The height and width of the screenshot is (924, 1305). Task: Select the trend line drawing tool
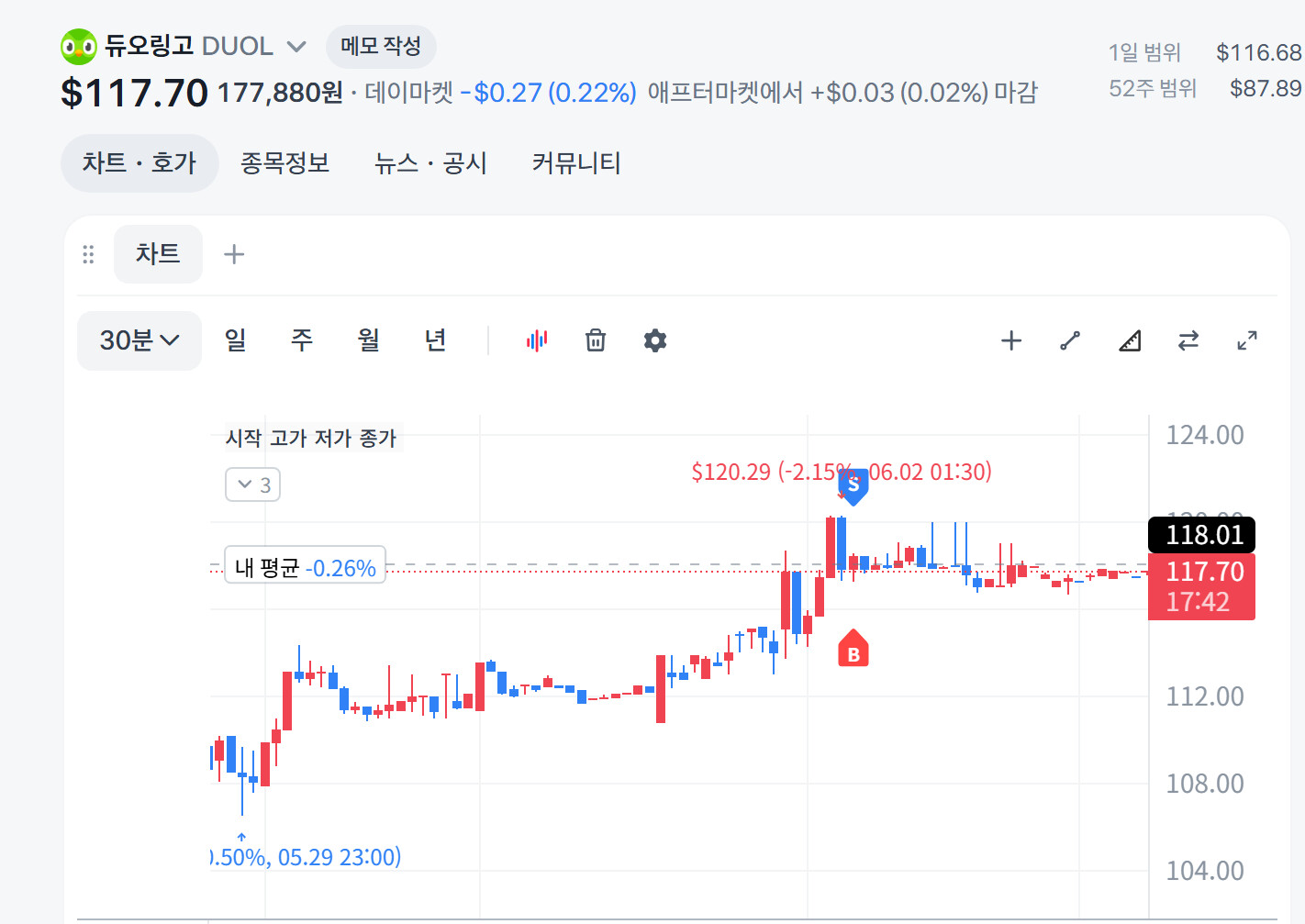point(1070,340)
